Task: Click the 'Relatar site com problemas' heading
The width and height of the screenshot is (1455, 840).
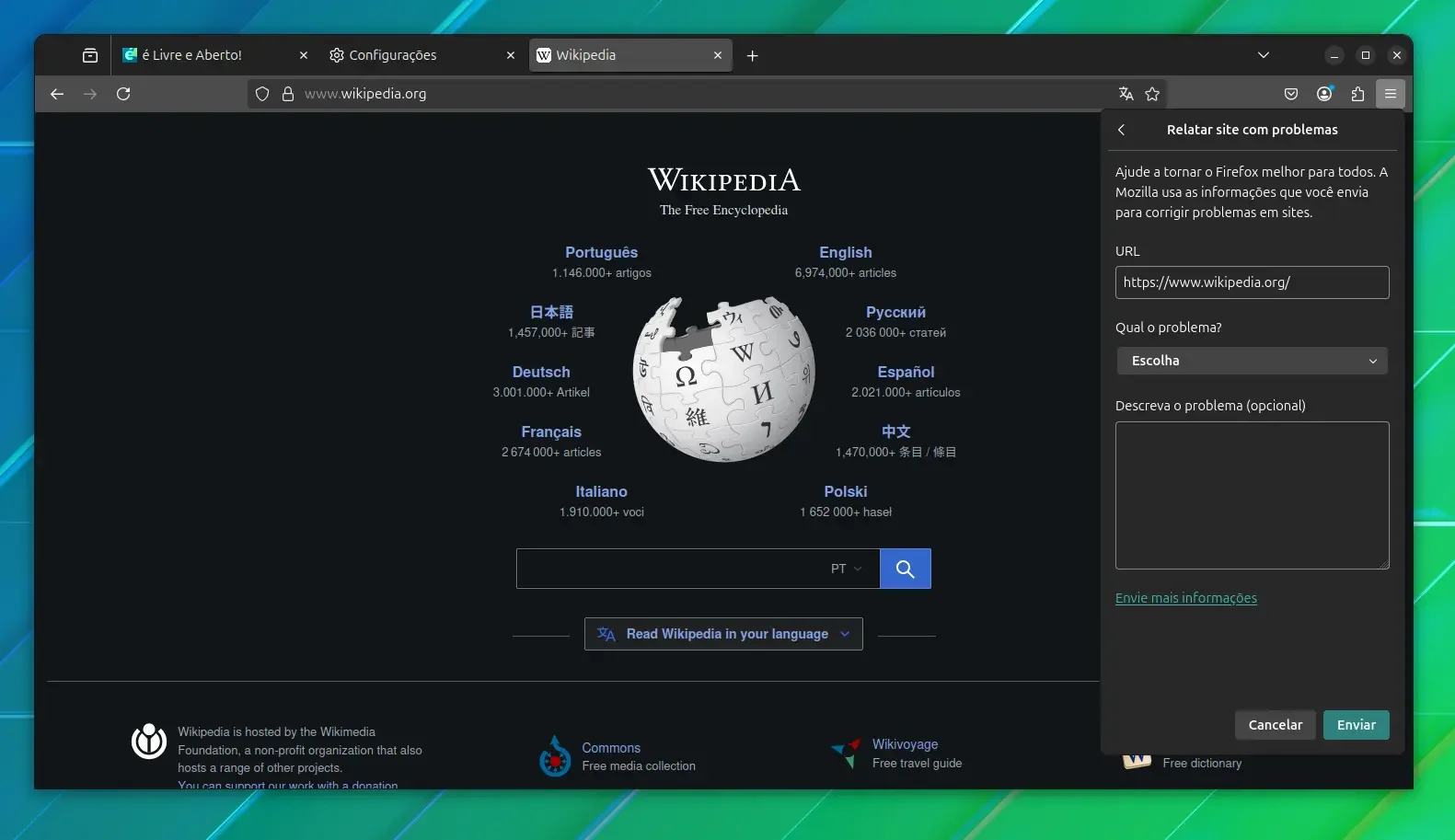Action: click(x=1252, y=130)
